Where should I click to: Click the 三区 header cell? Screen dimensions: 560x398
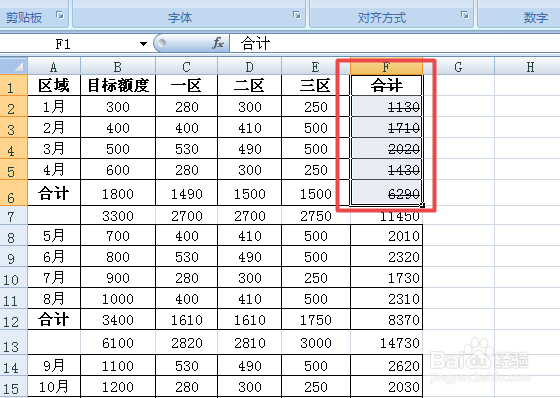coord(316,85)
